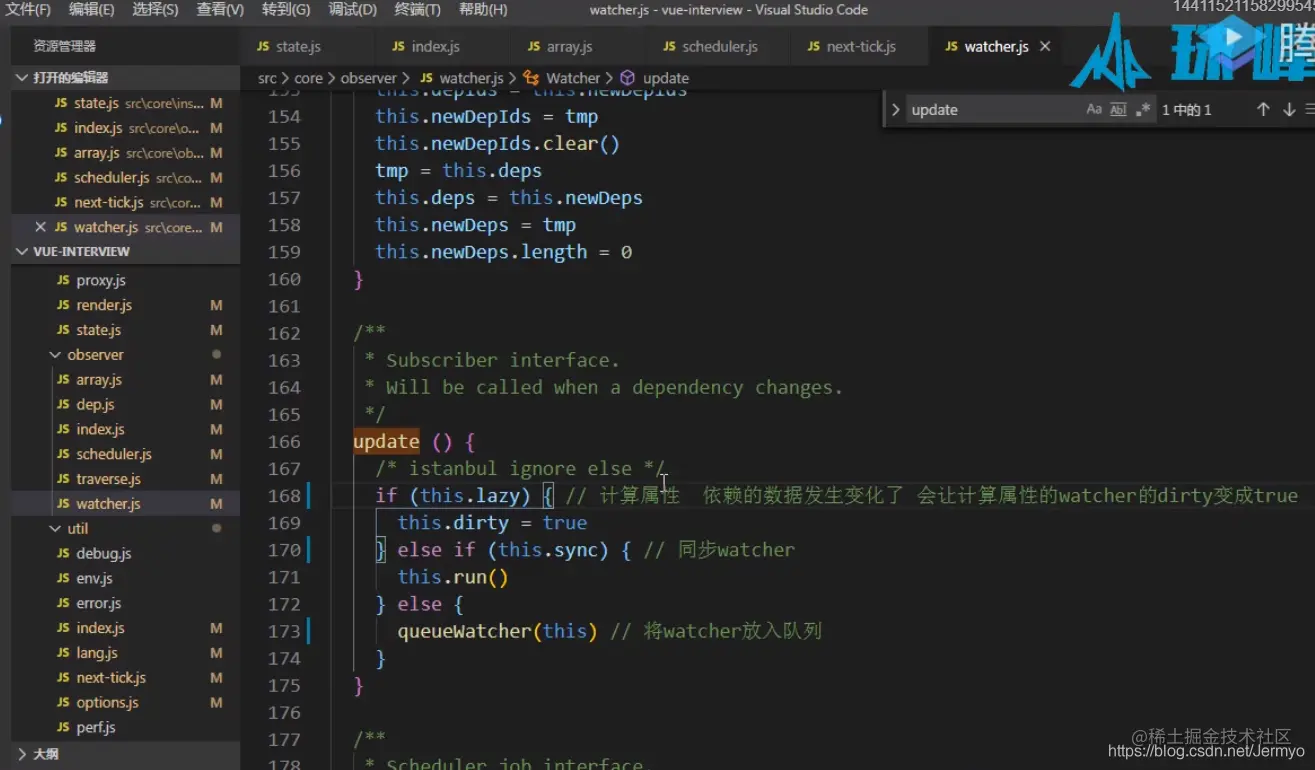
Task: Toggle Match Whole Word in find widget
Action: [1119, 110]
